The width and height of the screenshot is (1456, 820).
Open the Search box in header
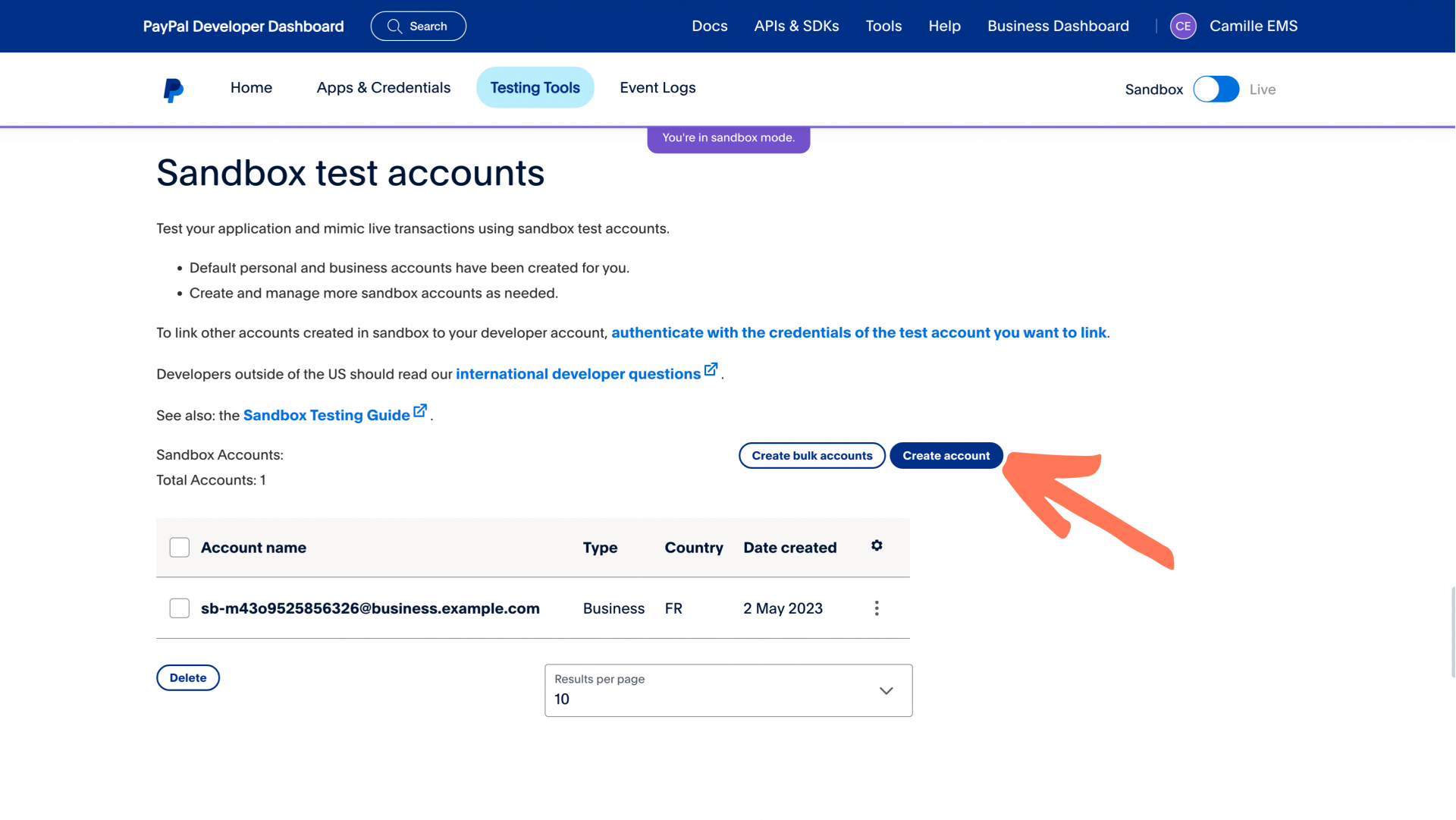[418, 27]
